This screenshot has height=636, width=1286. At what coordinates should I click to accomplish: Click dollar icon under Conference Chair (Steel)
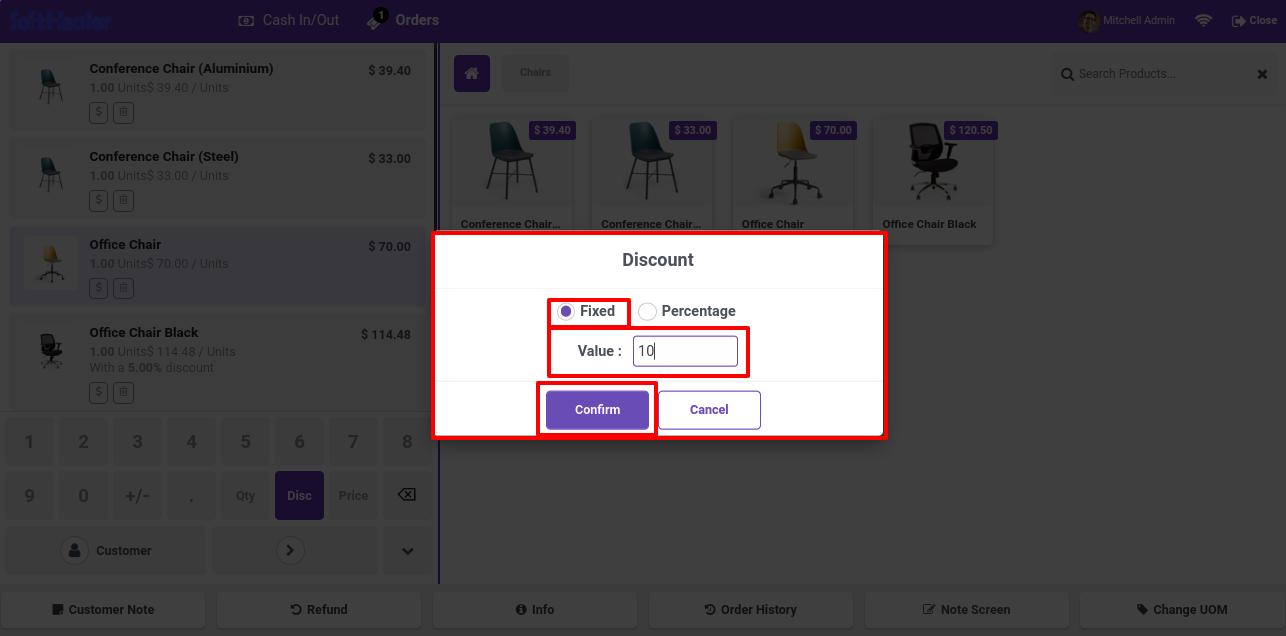[98, 201]
